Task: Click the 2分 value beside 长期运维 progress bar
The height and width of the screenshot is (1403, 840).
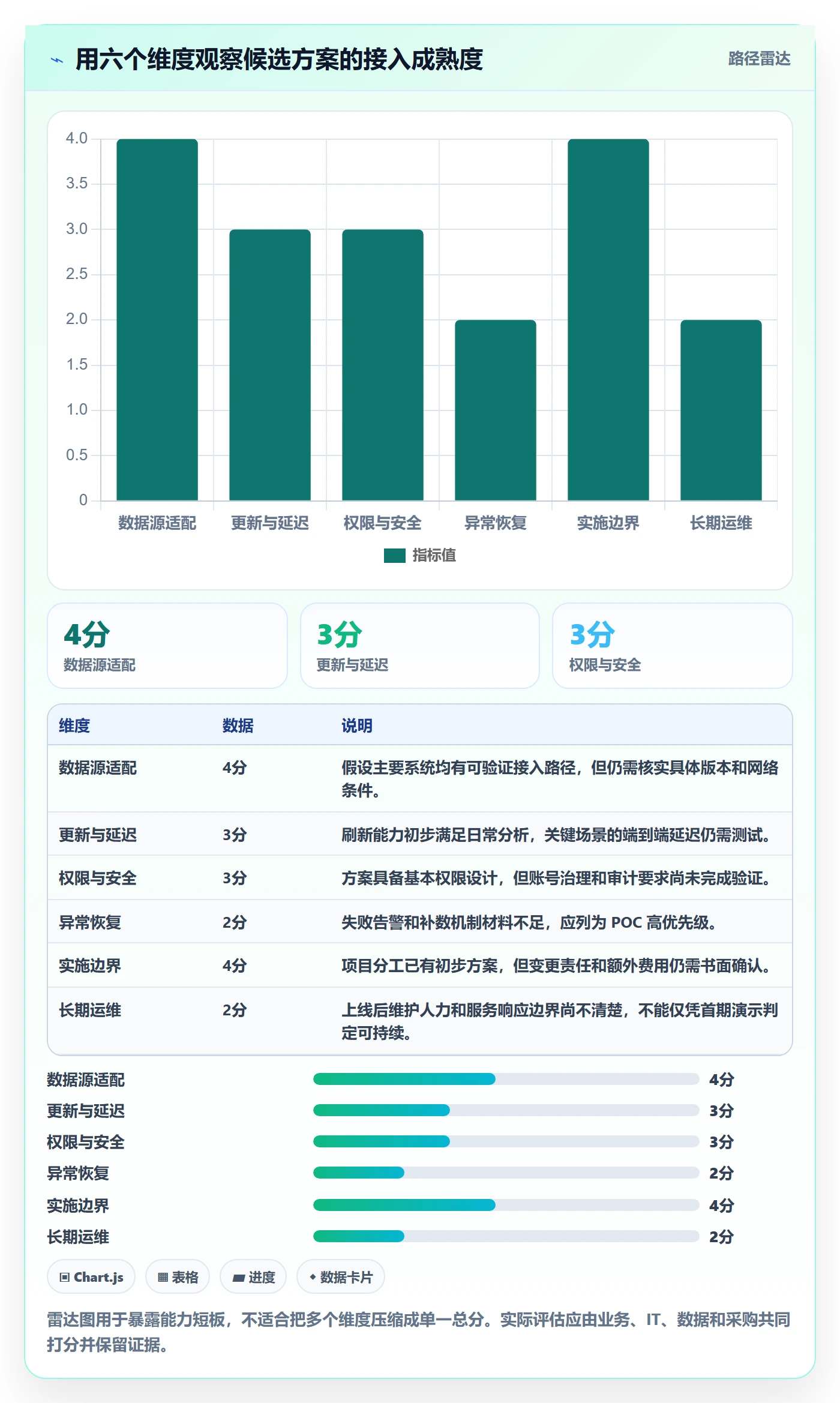Action: click(722, 1237)
